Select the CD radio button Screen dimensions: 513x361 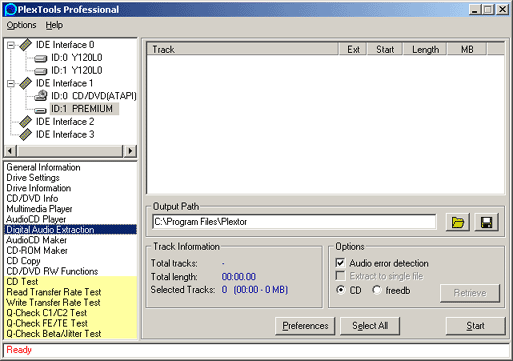[340, 290]
